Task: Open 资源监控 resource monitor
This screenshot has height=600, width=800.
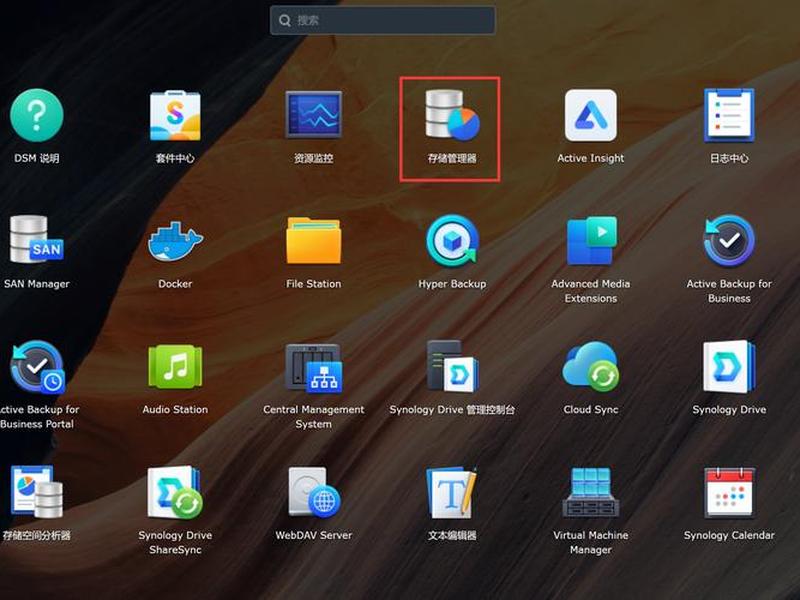Action: [313, 115]
